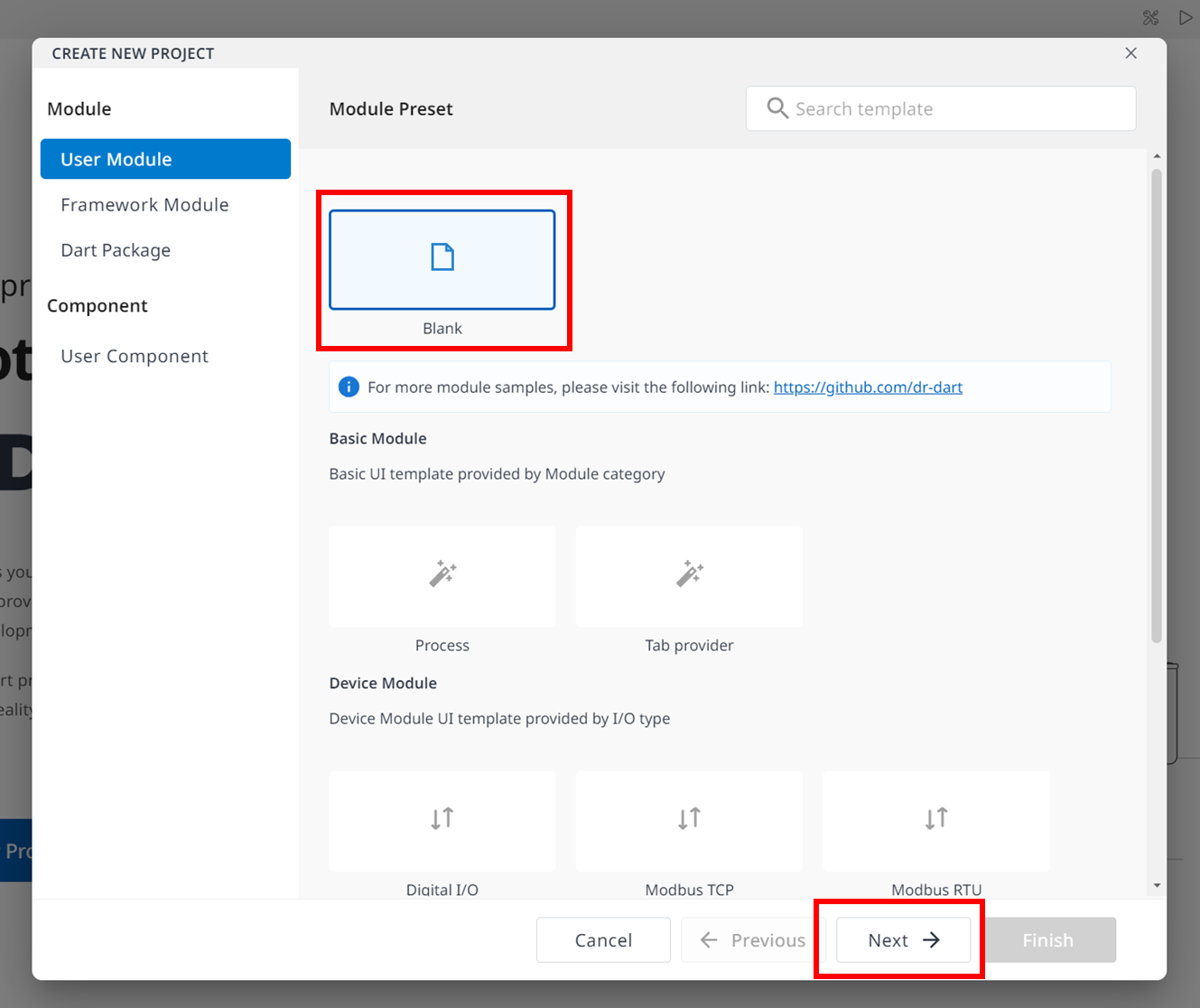Select Framework Module in the sidebar
Image resolution: width=1200 pixels, height=1008 pixels.
[165, 205]
